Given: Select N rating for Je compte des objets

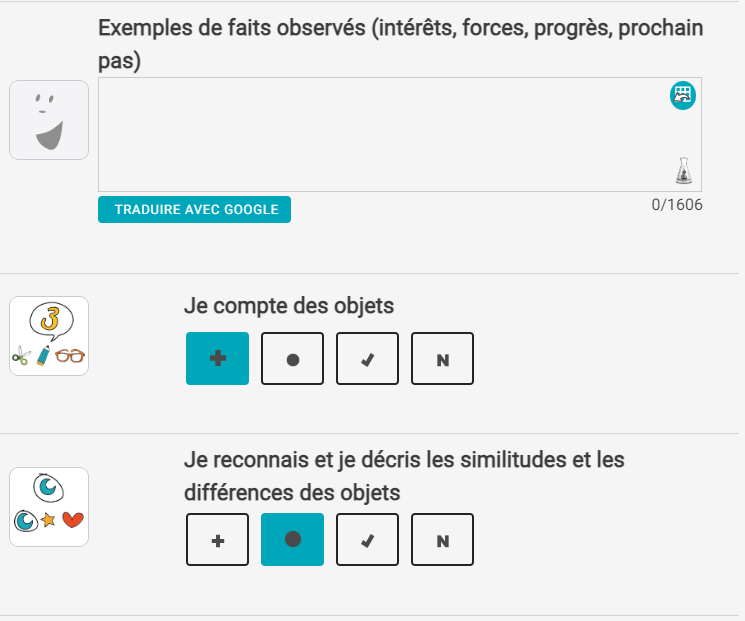Looking at the screenshot, I should pyautogui.click(x=442, y=358).
